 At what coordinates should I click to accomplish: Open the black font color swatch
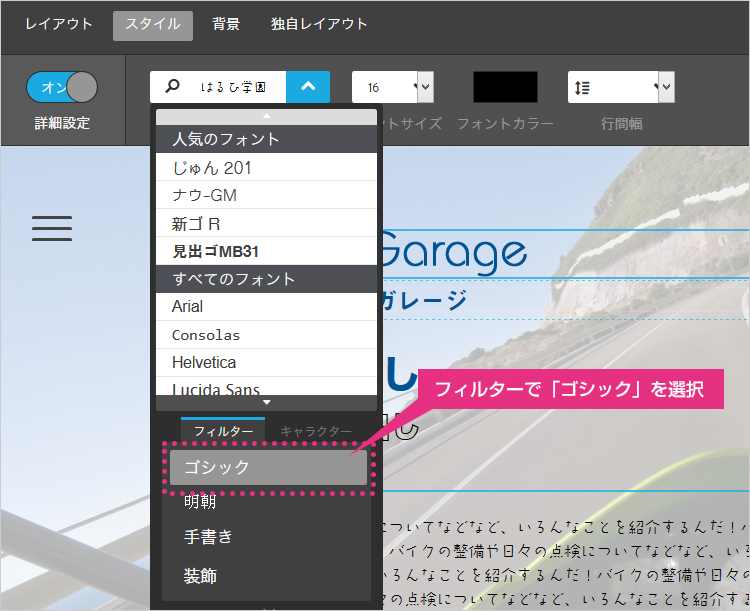(x=505, y=87)
